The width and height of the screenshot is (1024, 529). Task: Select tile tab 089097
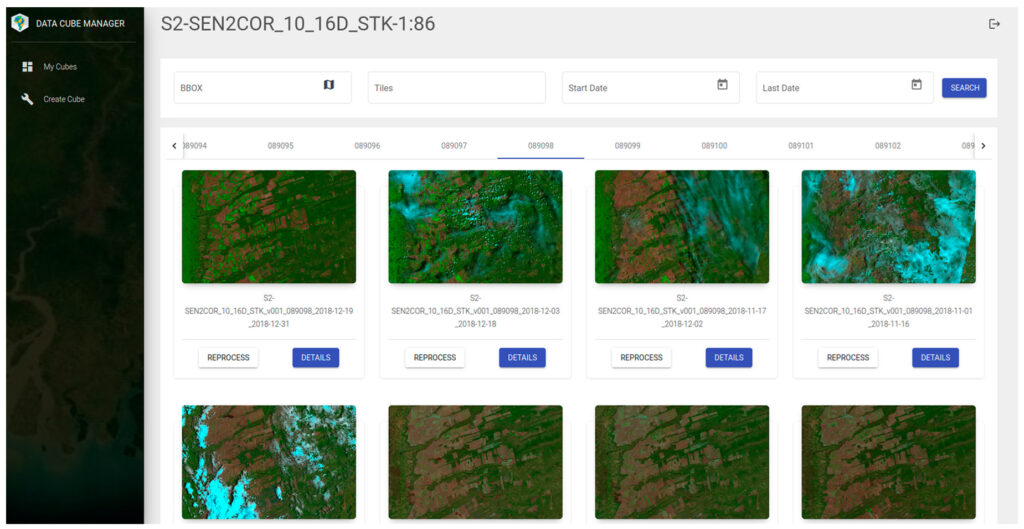454,146
